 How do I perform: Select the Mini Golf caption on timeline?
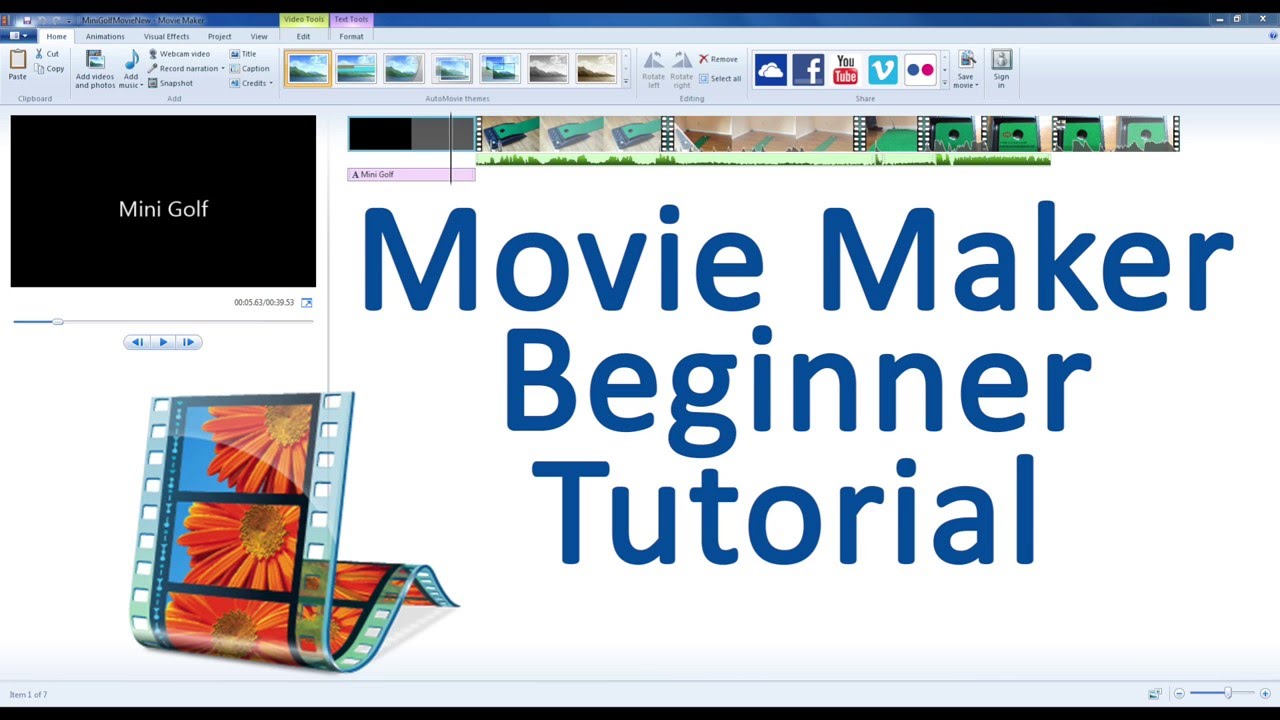coord(411,174)
